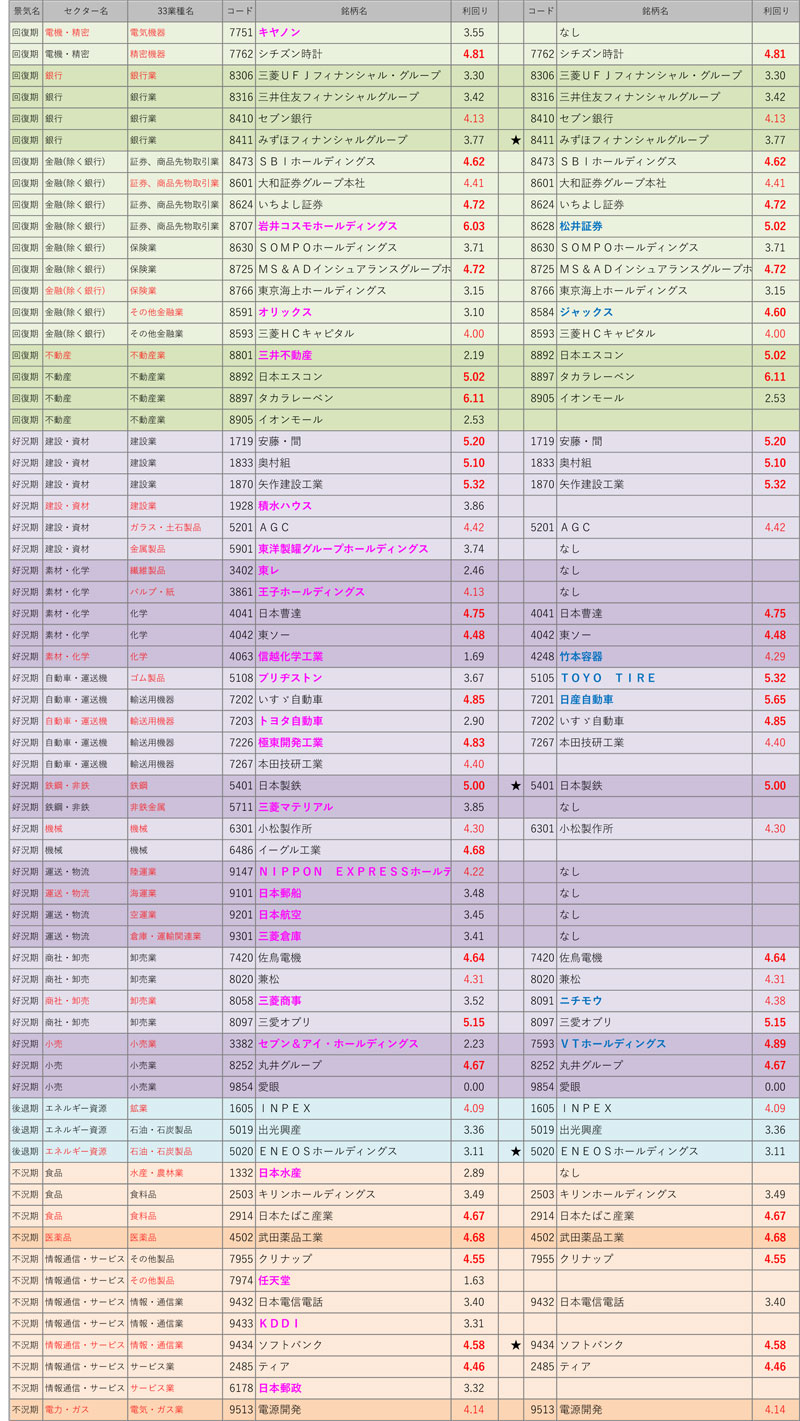Click the star marker in the みずほフィナンシャルグループ row
The width and height of the screenshot is (800, 1421).
pyautogui.click(x=515, y=140)
